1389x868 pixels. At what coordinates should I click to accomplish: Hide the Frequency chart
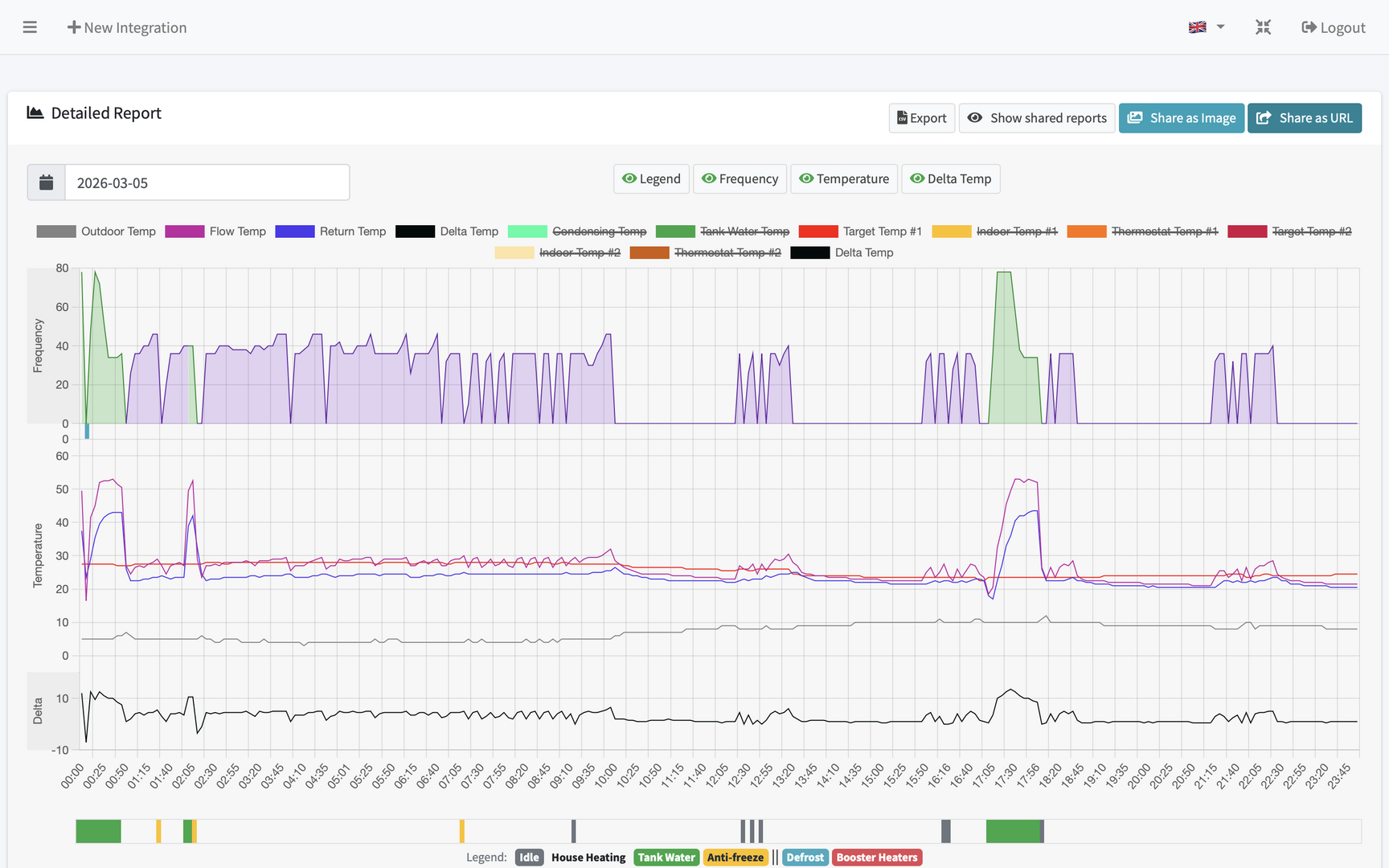pyautogui.click(x=740, y=178)
